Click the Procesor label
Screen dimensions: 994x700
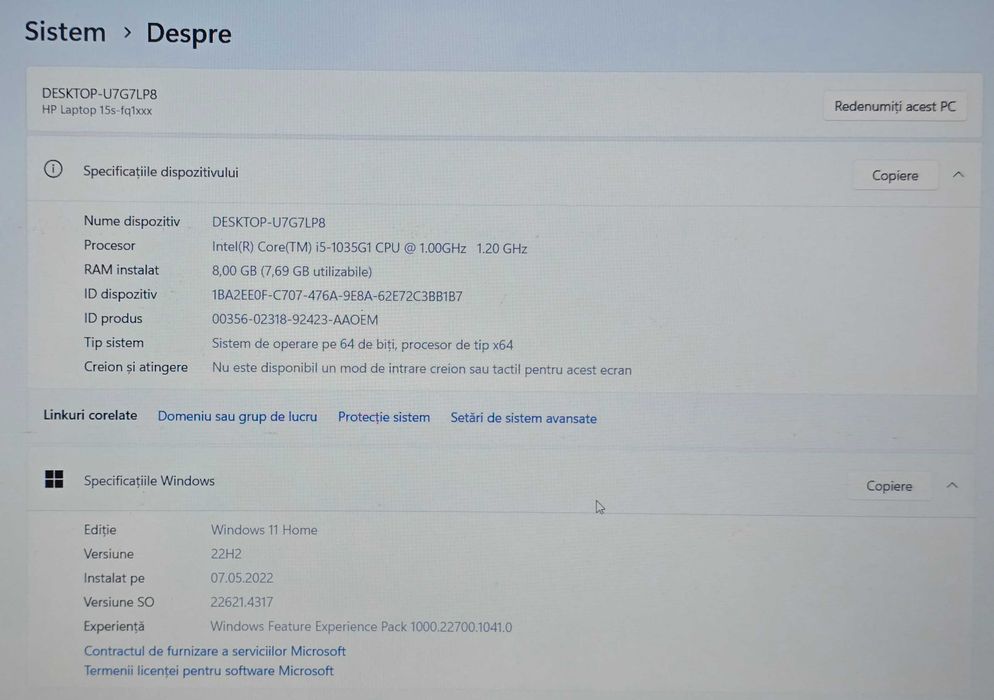coord(110,245)
